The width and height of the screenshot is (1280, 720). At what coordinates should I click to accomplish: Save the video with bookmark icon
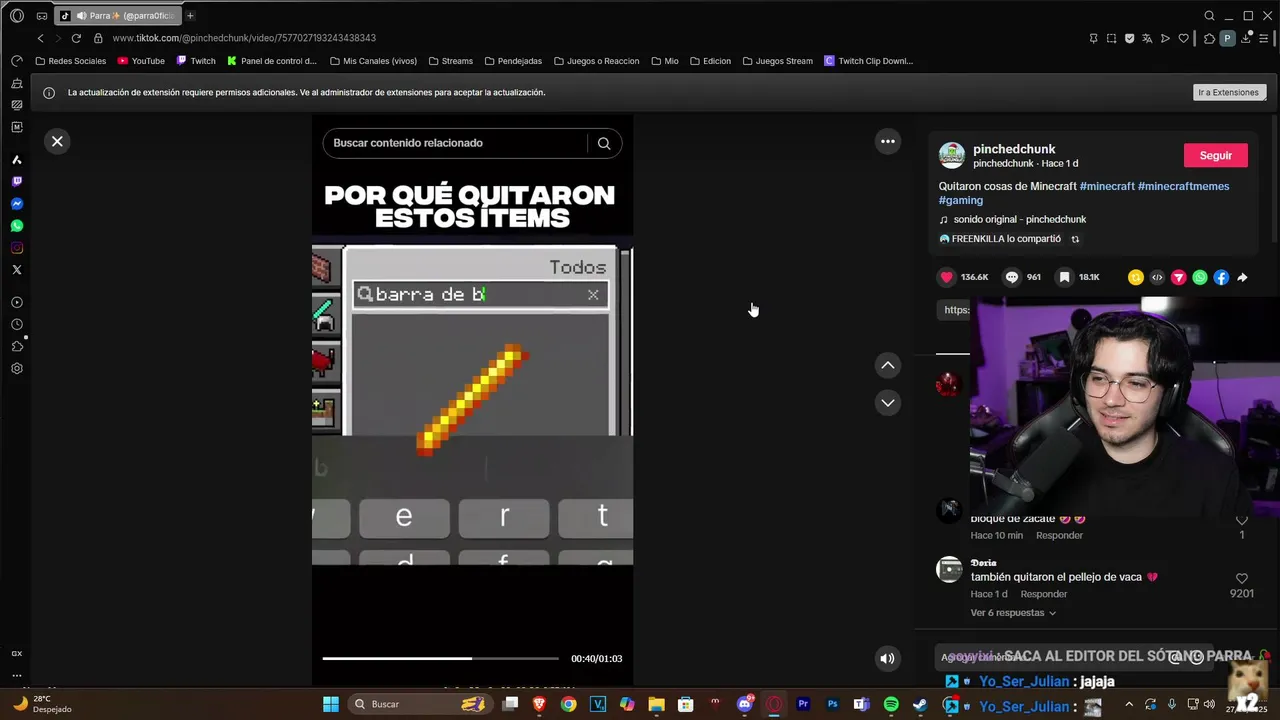[x=1065, y=277]
